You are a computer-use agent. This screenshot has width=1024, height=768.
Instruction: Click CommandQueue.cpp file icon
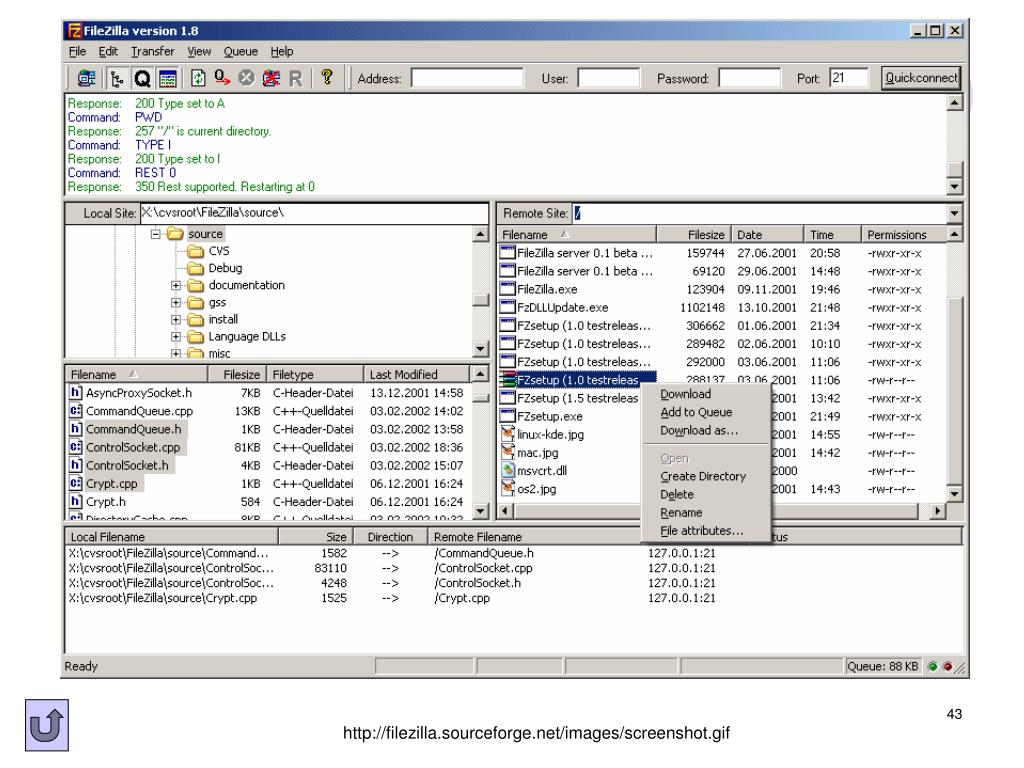pyautogui.click(x=76, y=411)
